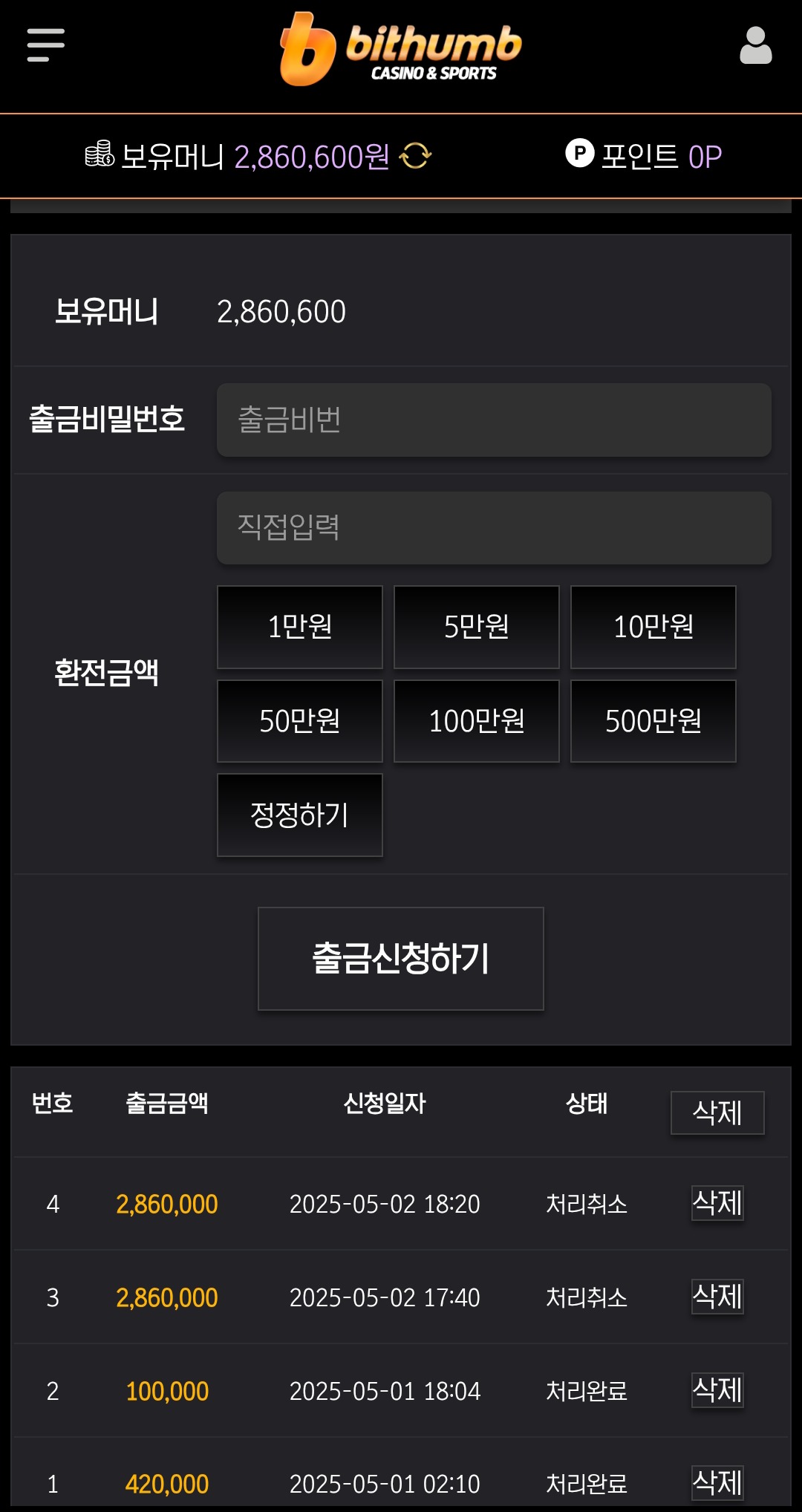
Task: Focus the 직접입력 amount field
Action: (x=494, y=527)
